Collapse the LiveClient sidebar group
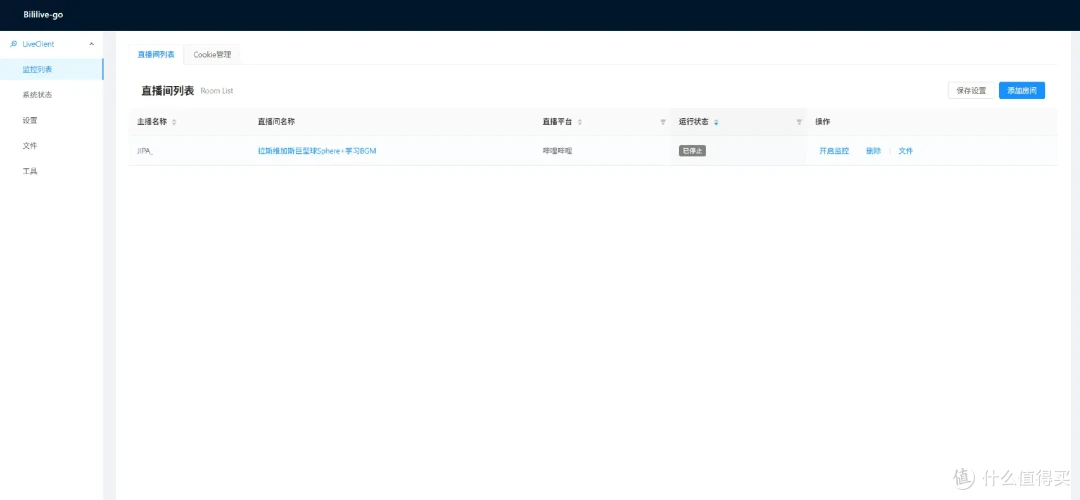The image size is (1080, 500). (92, 44)
